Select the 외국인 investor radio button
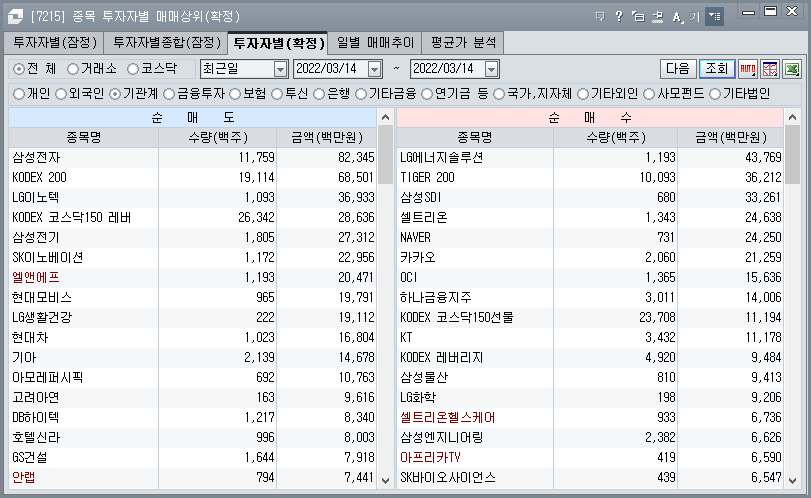The height and width of the screenshot is (498, 811). [x=61, y=94]
